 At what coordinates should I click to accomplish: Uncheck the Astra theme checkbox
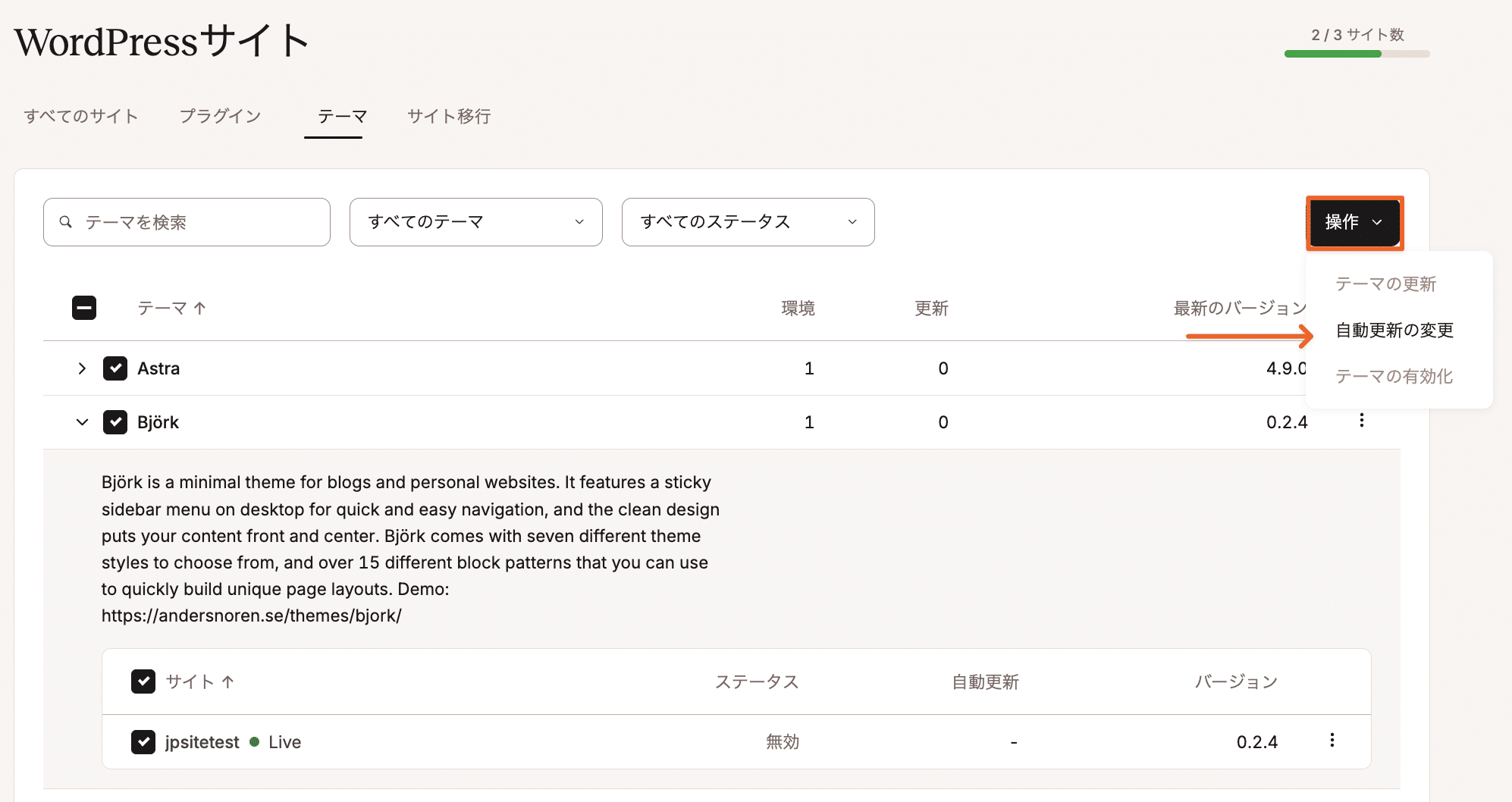[115, 368]
